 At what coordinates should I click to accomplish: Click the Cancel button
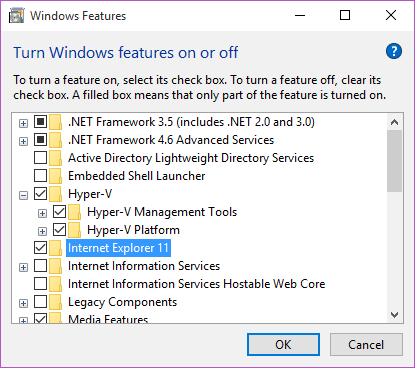[366, 344]
